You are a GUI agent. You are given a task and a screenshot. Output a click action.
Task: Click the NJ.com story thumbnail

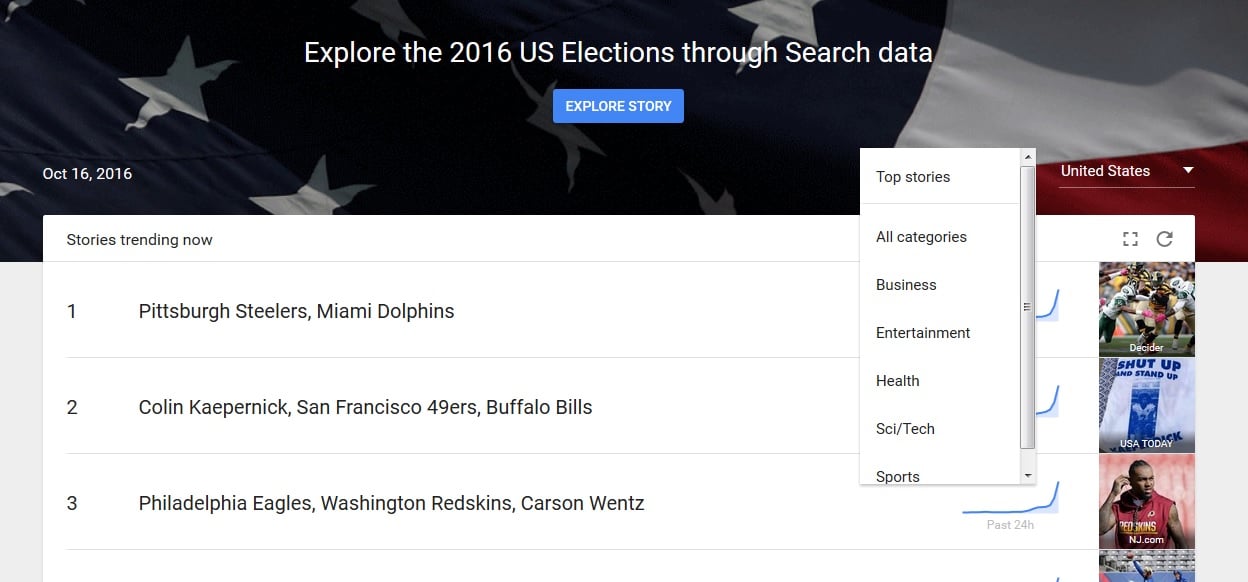pyautogui.click(x=1146, y=501)
